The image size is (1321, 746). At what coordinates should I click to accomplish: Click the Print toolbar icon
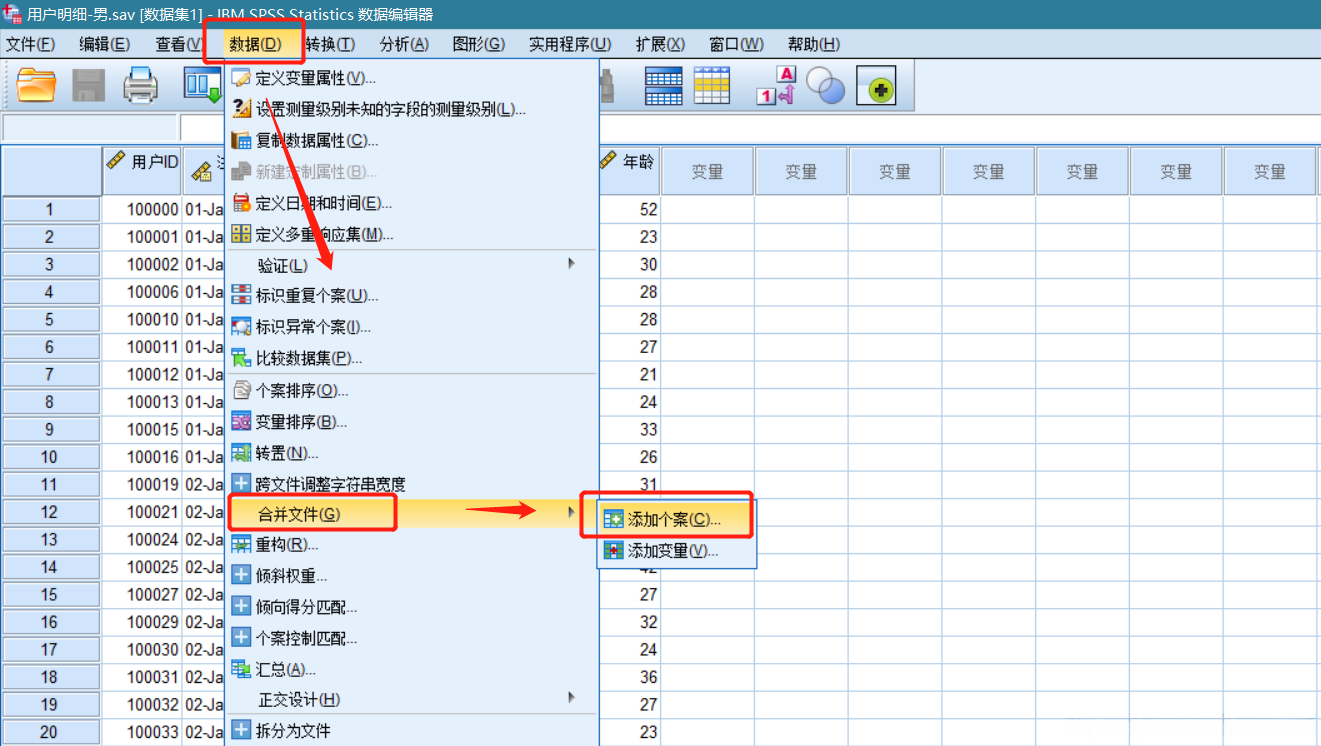141,85
